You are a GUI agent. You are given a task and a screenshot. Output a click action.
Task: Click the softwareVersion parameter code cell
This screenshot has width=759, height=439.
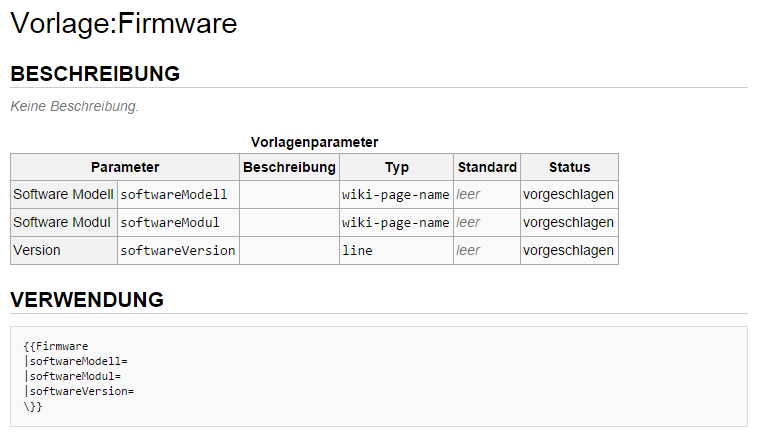tap(178, 251)
